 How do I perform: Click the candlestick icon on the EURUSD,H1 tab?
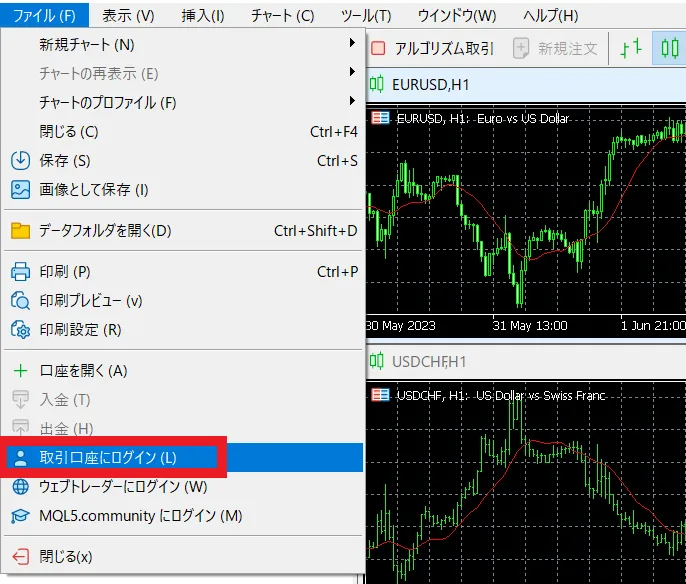(376, 83)
